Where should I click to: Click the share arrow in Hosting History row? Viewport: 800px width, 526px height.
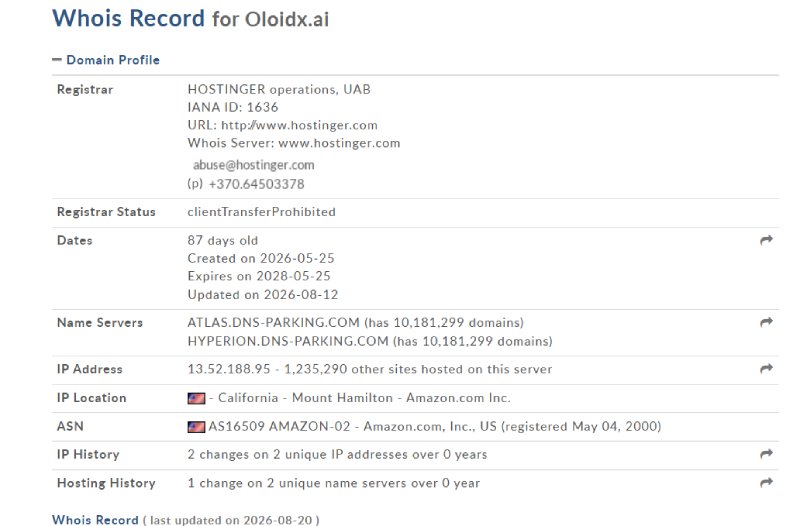(766, 482)
